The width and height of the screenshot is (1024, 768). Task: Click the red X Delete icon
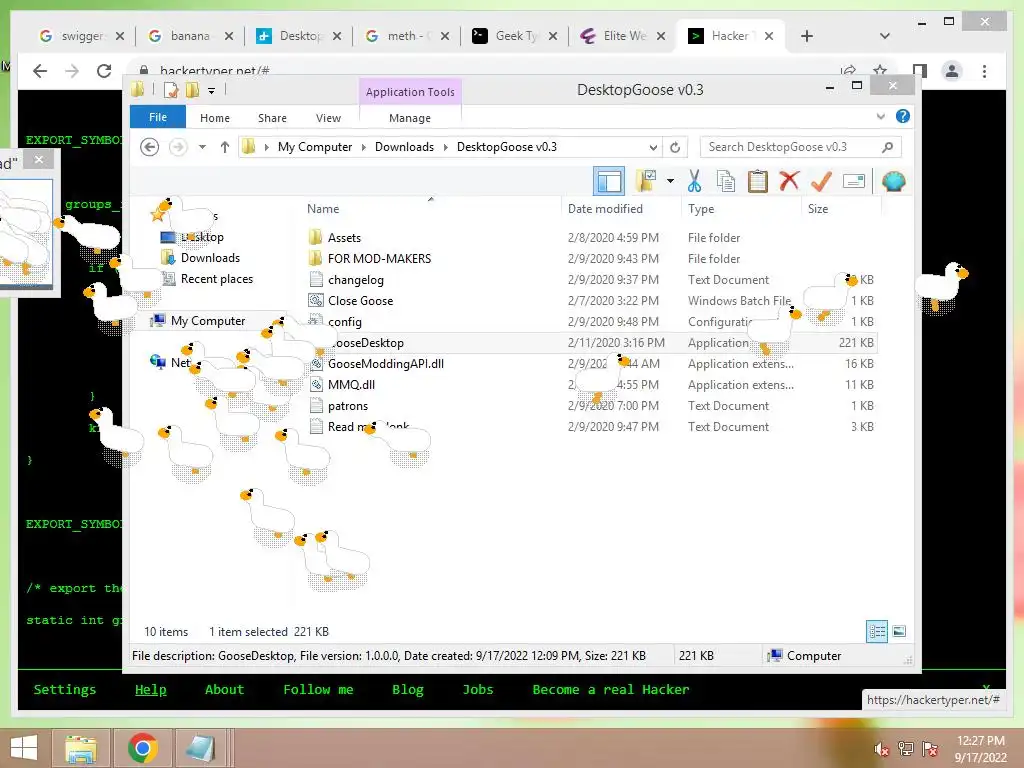(789, 180)
